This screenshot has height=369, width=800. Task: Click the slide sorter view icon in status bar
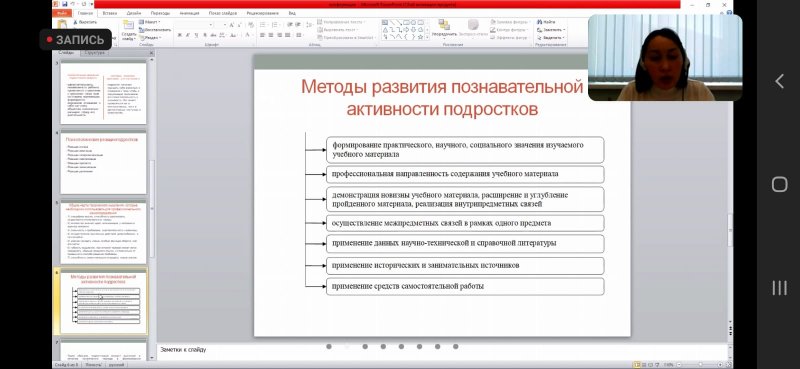point(644,365)
